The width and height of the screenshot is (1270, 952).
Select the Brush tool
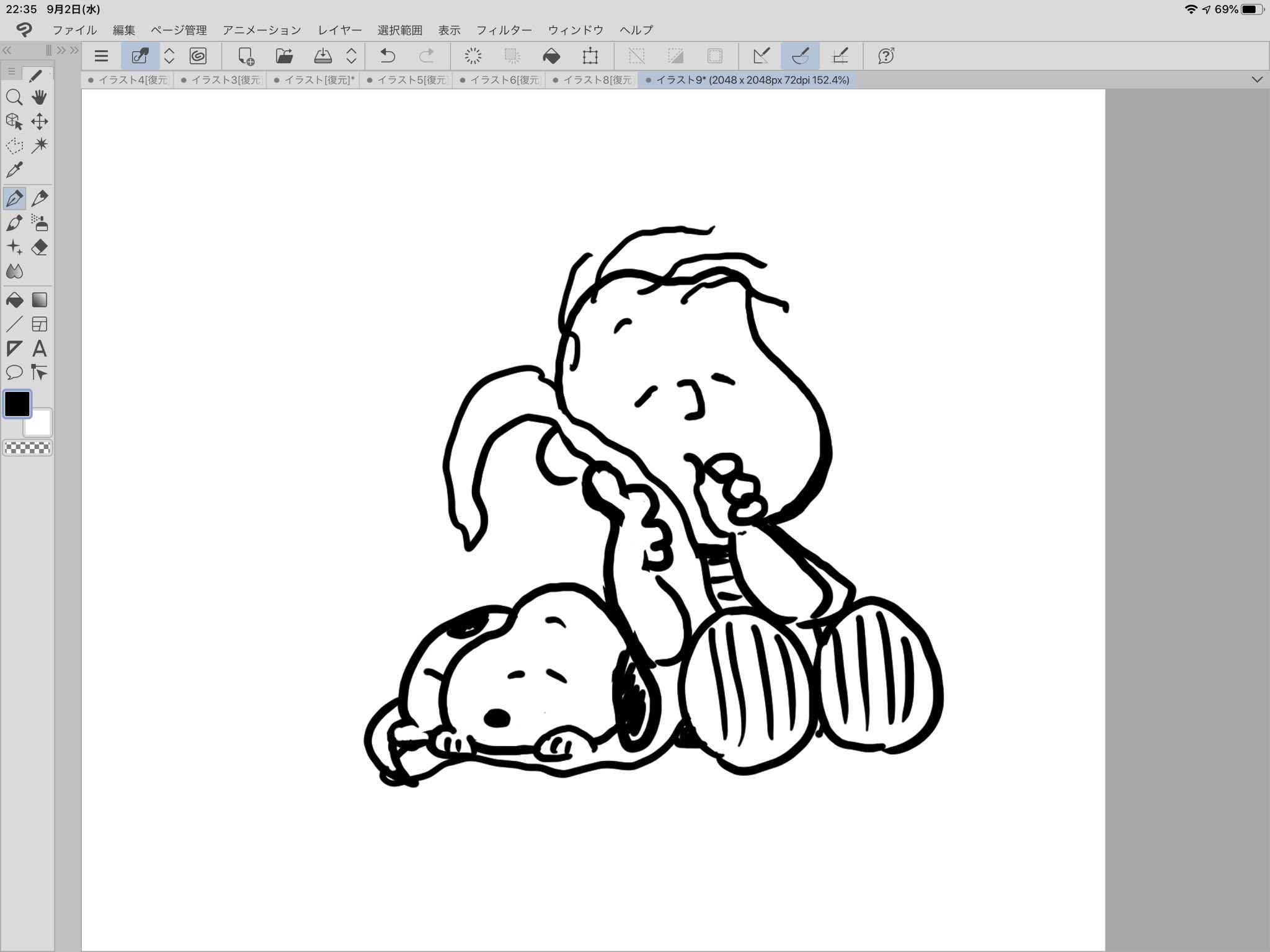click(14, 223)
